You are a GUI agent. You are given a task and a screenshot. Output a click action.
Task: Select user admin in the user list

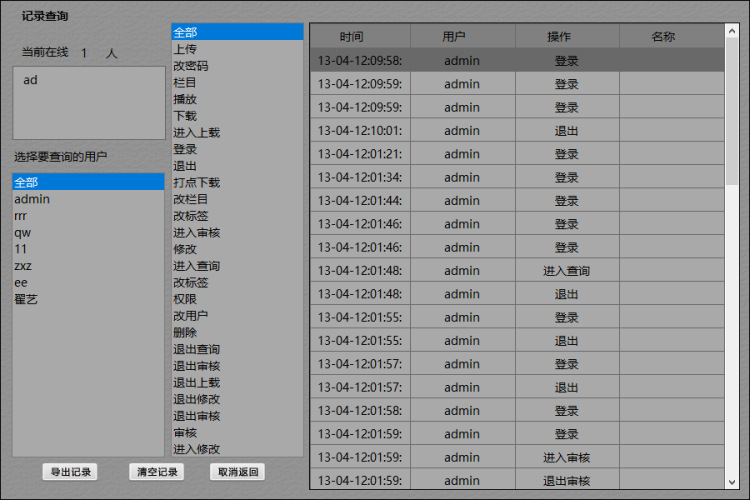(32, 199)
